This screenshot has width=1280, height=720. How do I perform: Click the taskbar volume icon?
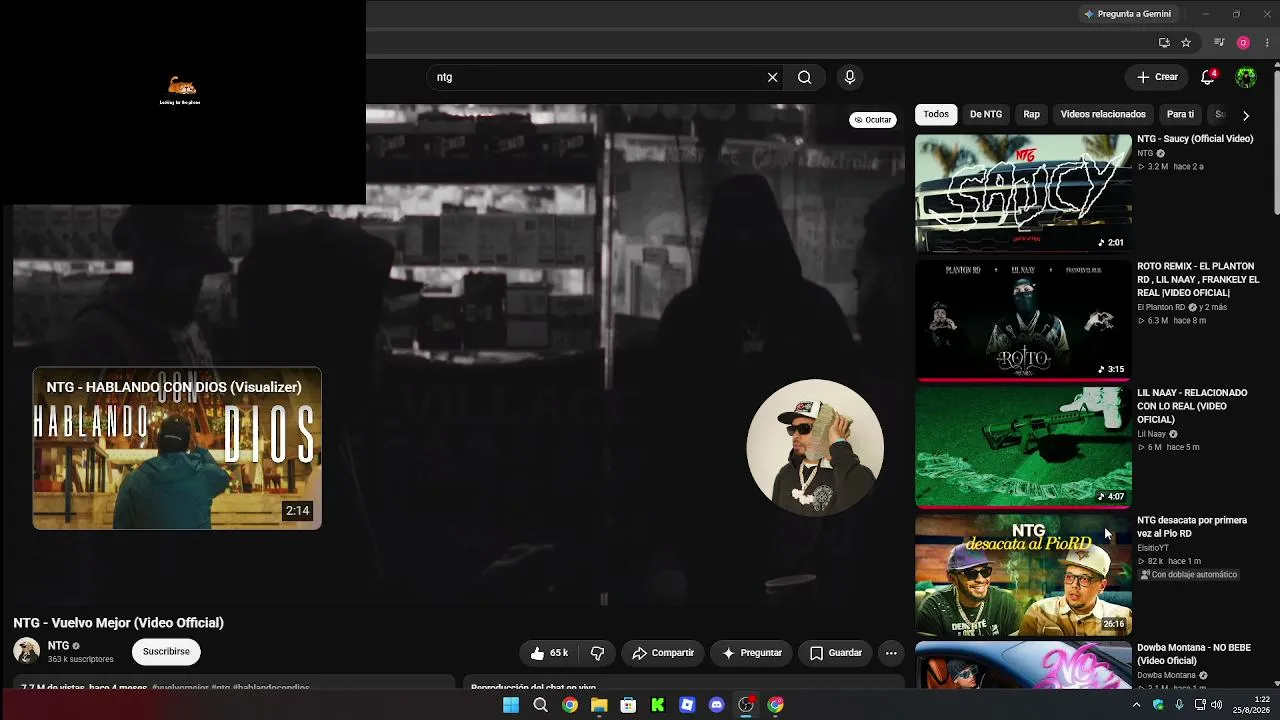coord(1217,705)
